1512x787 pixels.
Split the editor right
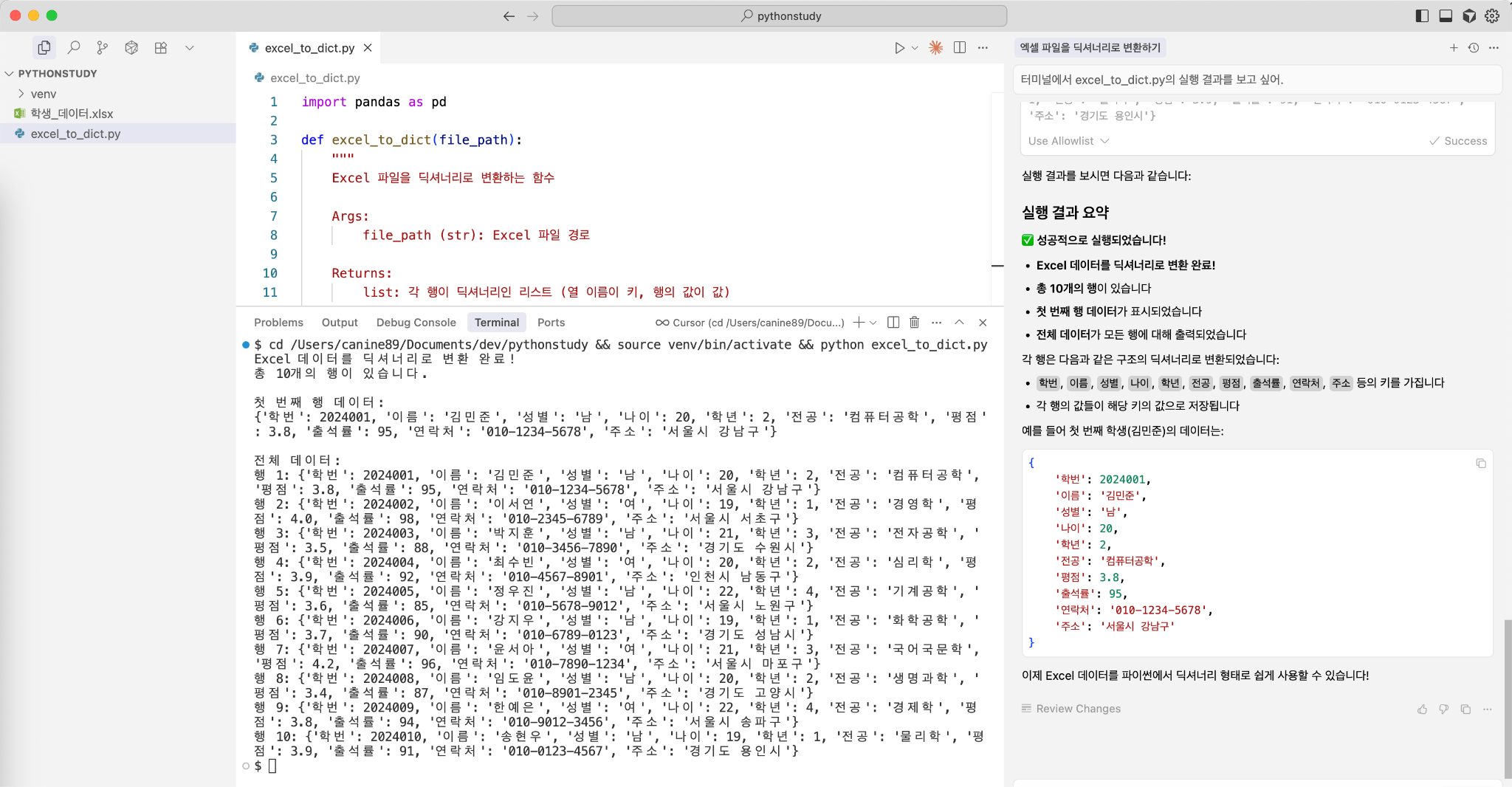point(960,48)
